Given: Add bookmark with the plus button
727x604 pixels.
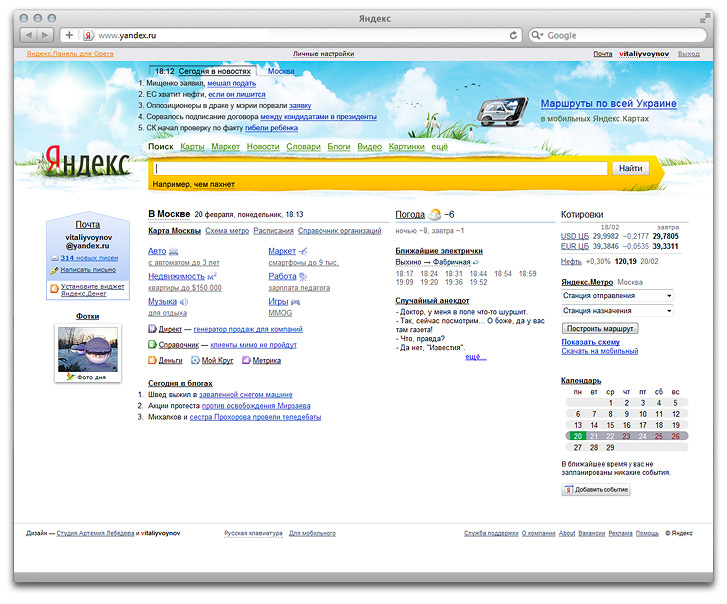Looking at the screenshot, I should 69,35.
